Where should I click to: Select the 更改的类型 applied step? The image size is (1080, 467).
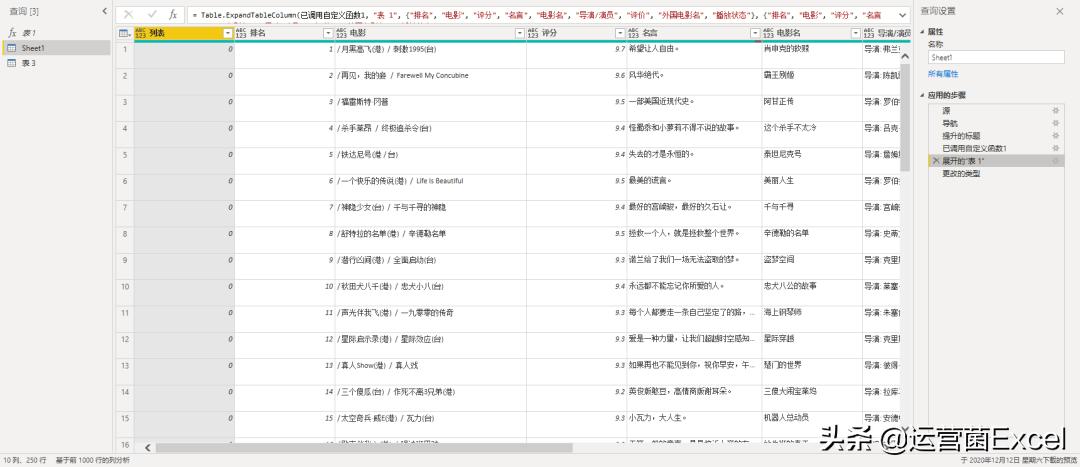pyautogui.click(x=996, y=174)
